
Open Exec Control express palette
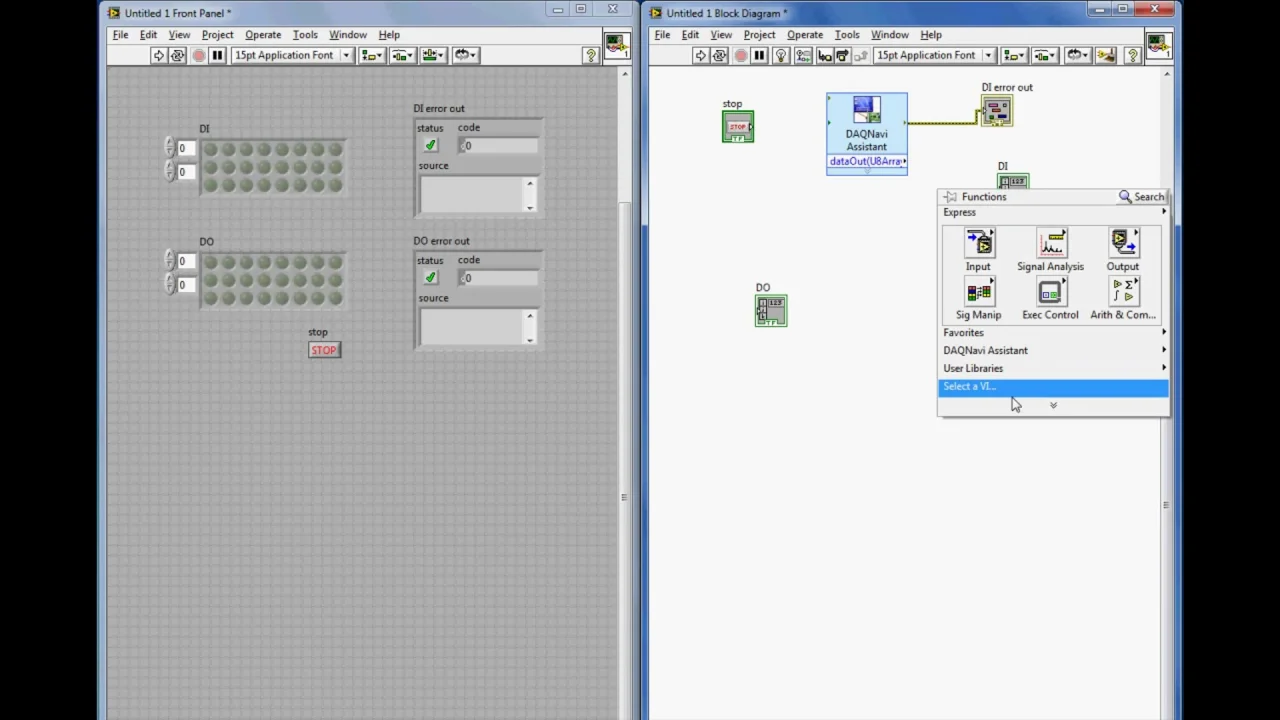tap(1050, 299)
